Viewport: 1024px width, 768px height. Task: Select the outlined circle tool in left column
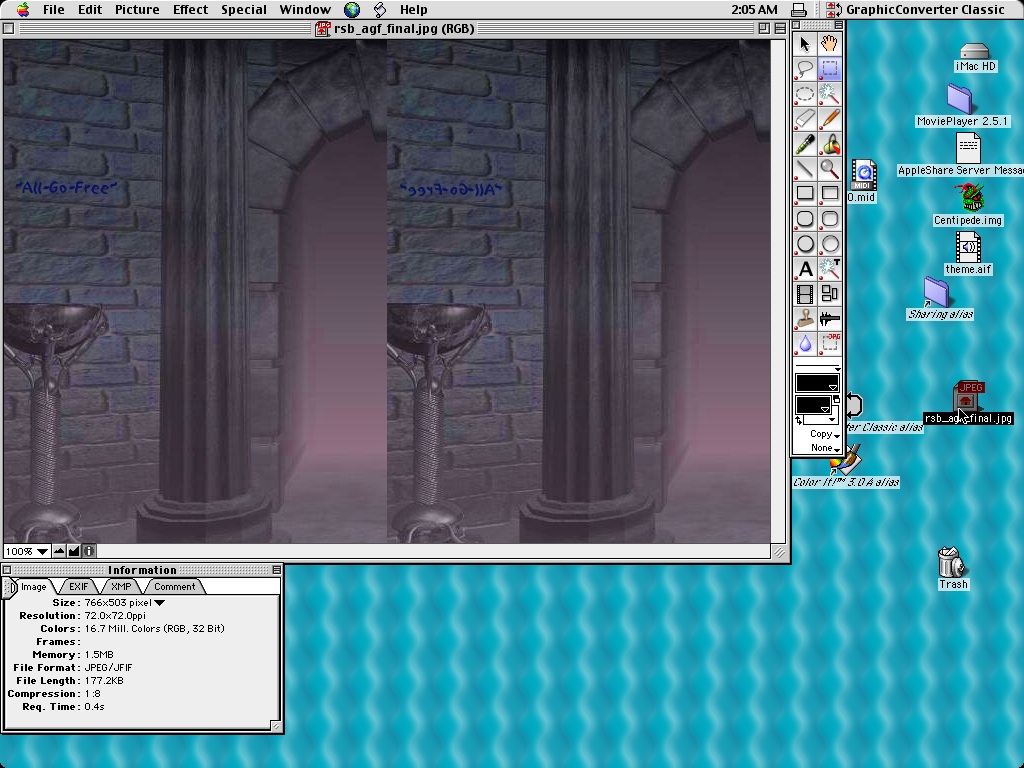point(805,244)
